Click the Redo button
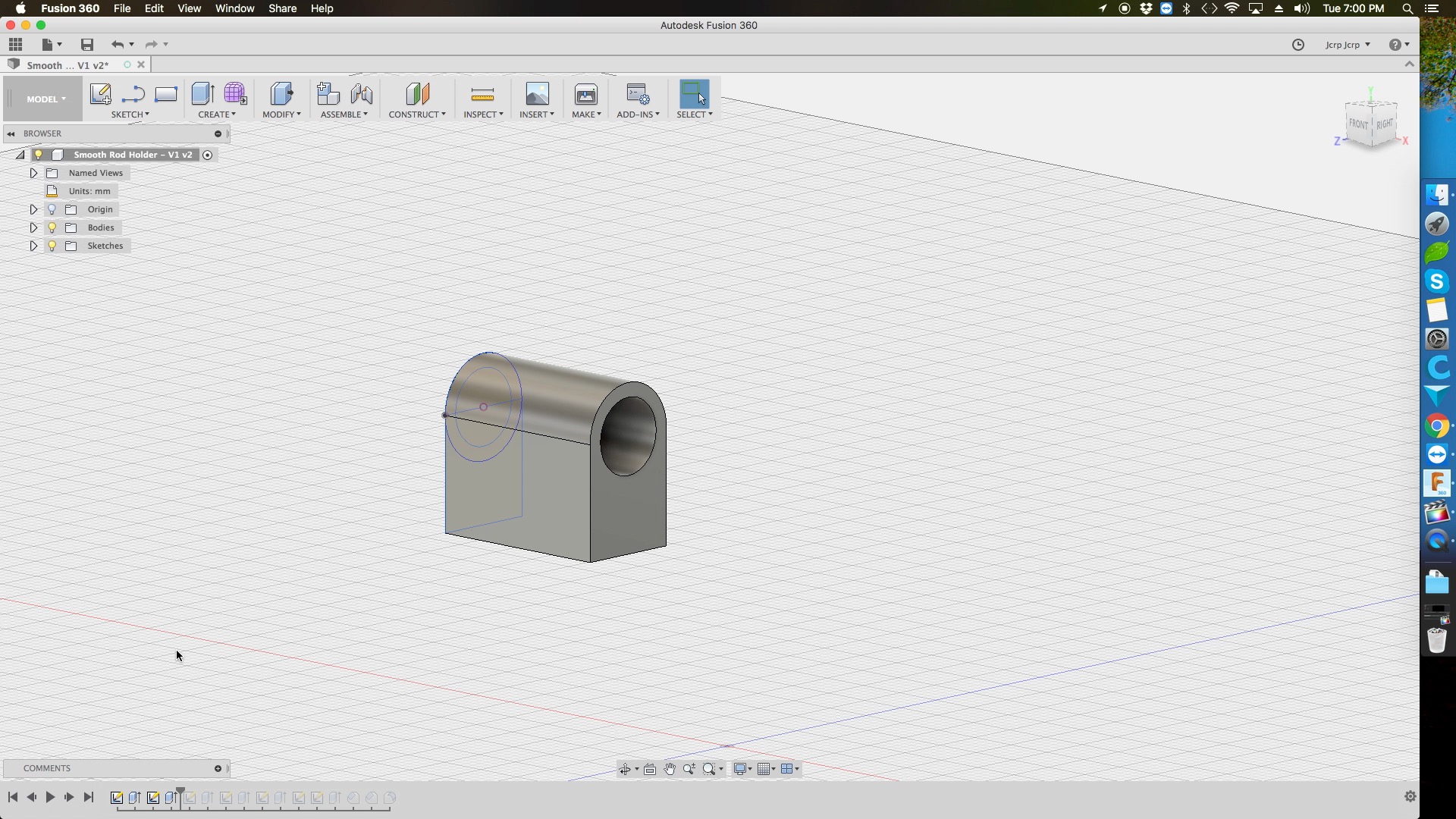 tap(151, 44)
